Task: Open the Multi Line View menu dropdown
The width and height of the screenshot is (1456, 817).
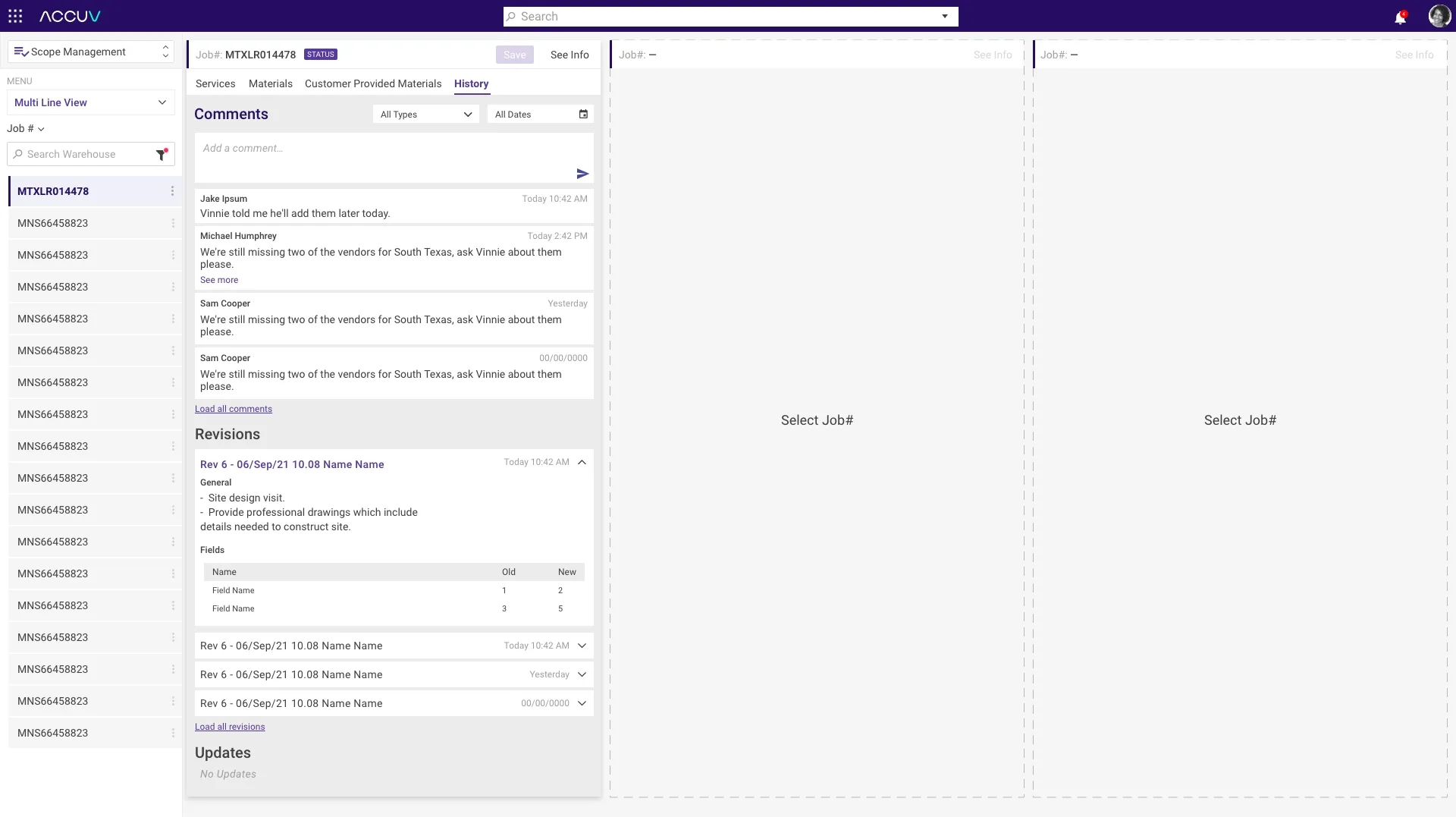Action: tap(91, 102)
